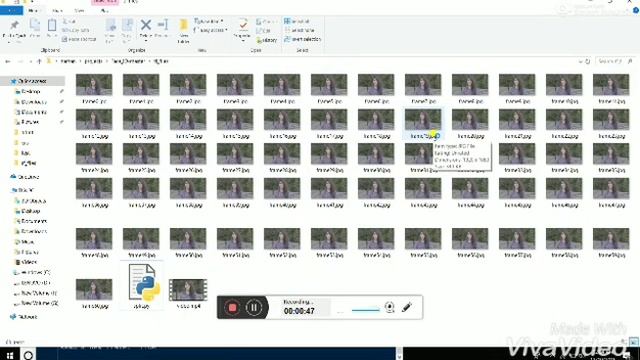Open the File tab

click(11, 11)
